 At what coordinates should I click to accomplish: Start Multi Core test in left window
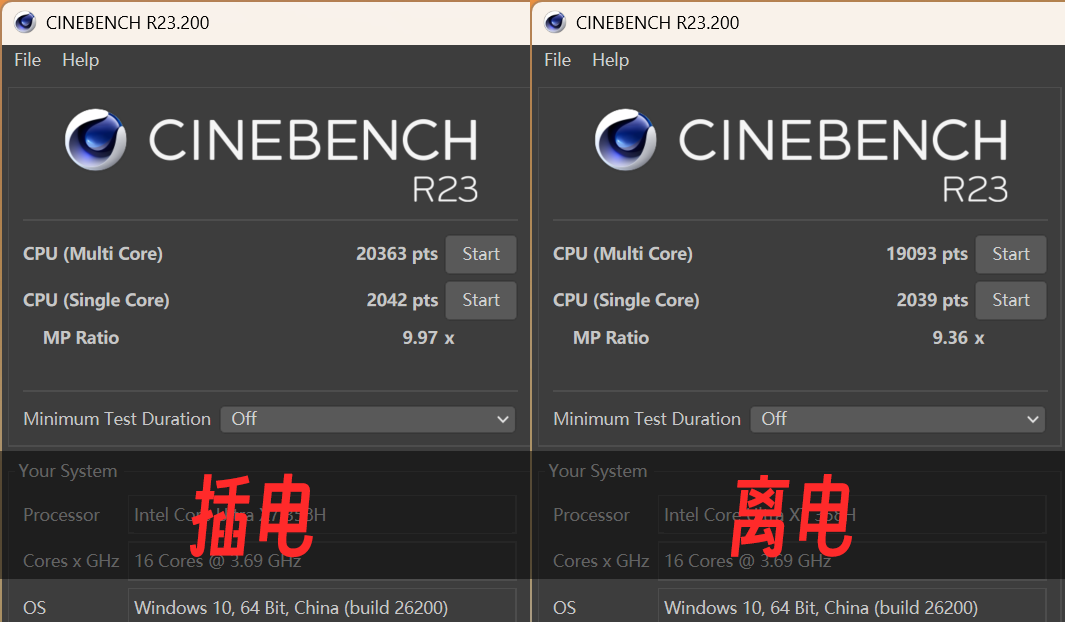(481, 254)
